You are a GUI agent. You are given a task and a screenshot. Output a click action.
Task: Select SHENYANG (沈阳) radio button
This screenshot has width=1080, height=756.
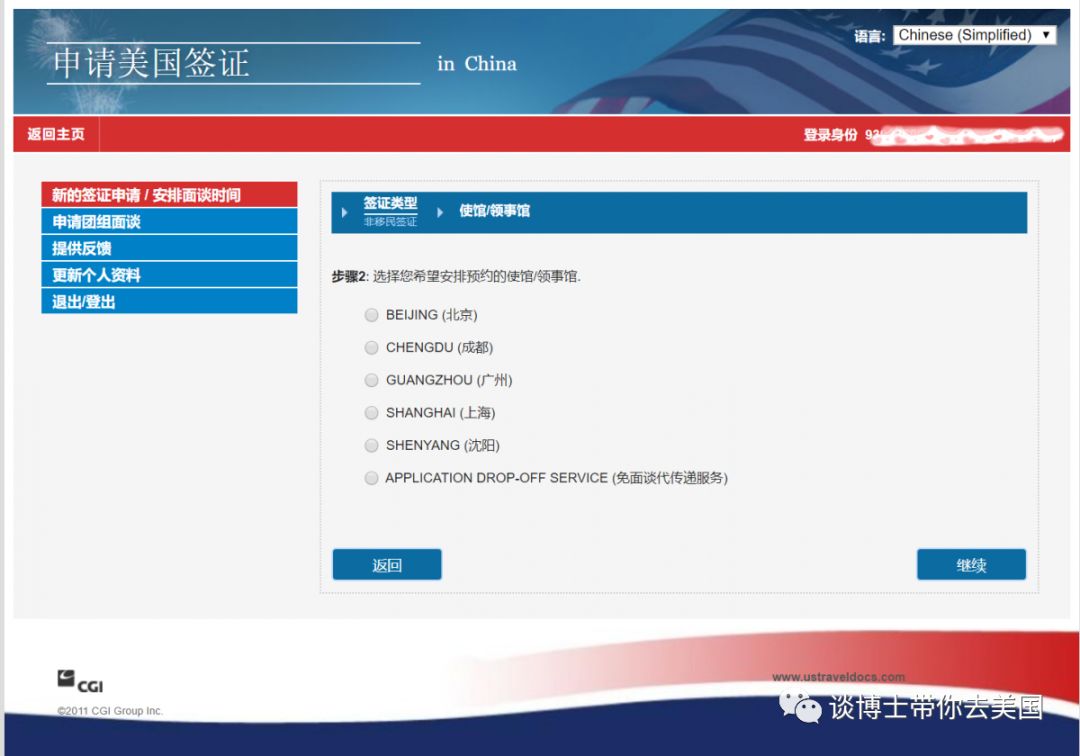coord(371,445)
